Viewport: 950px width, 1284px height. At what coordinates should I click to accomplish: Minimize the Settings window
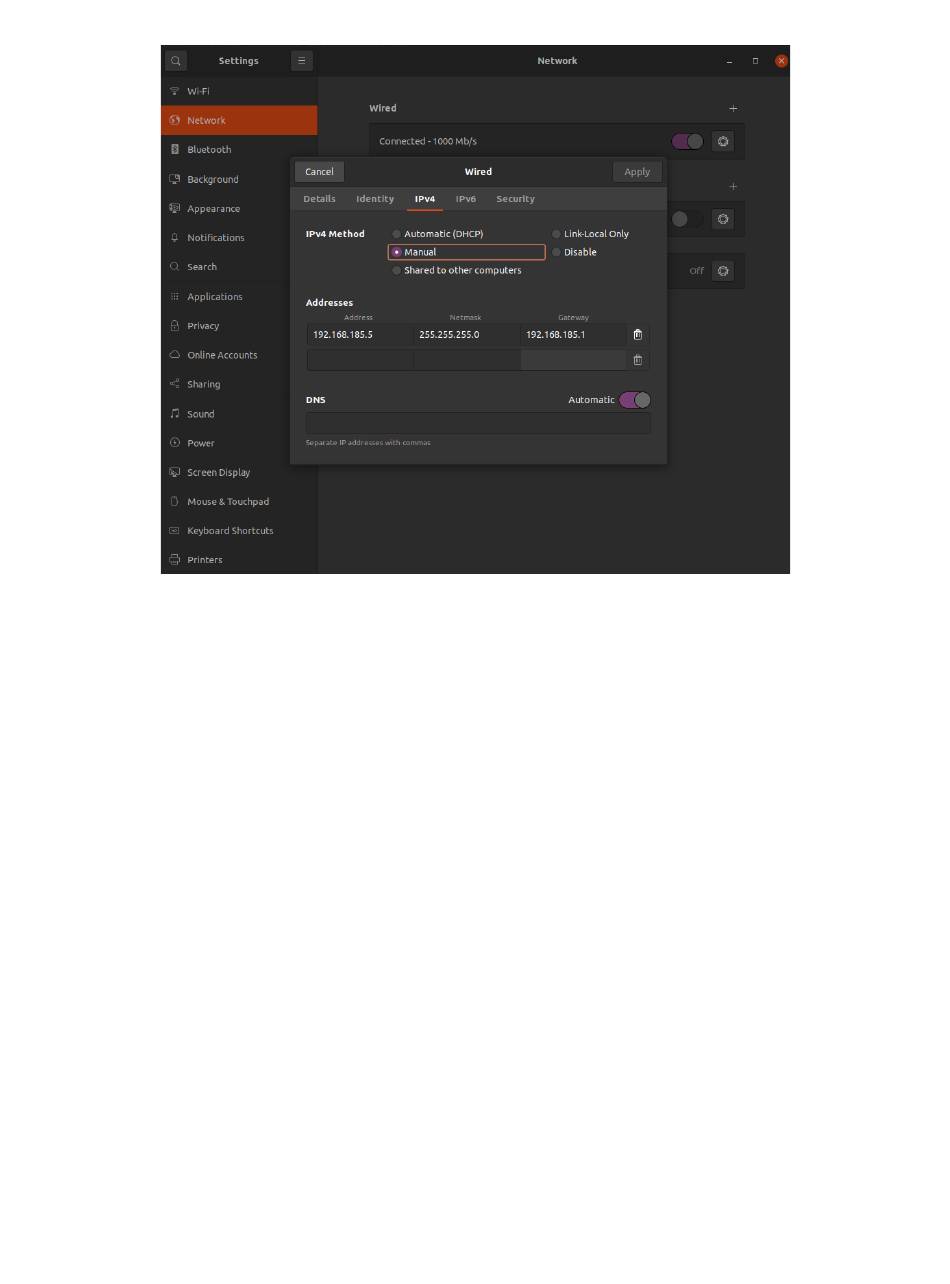(730, 61)
